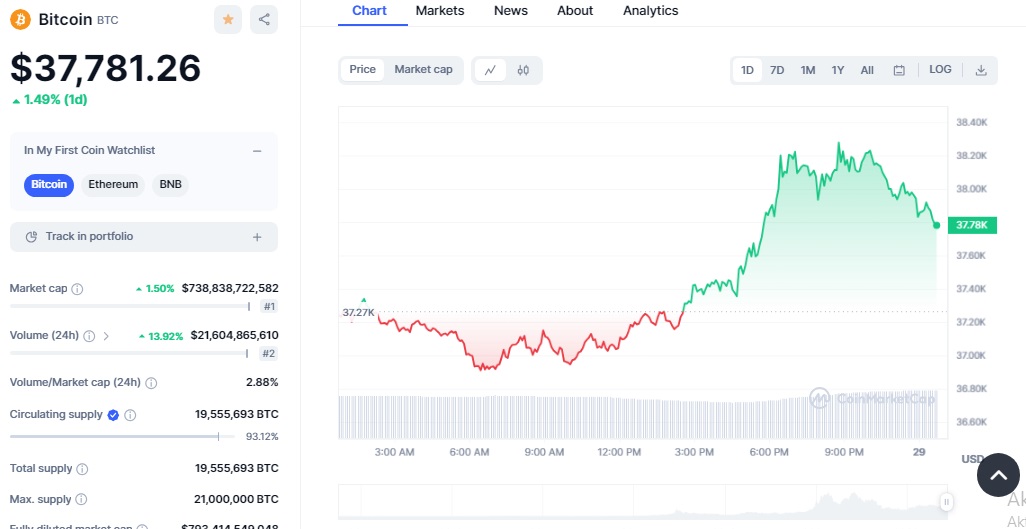This screenshot has width=1026, height=529.
Task: Click the 21,000,000 BTC max supply value
Action: pyautogui.click(x=236, y=500)
